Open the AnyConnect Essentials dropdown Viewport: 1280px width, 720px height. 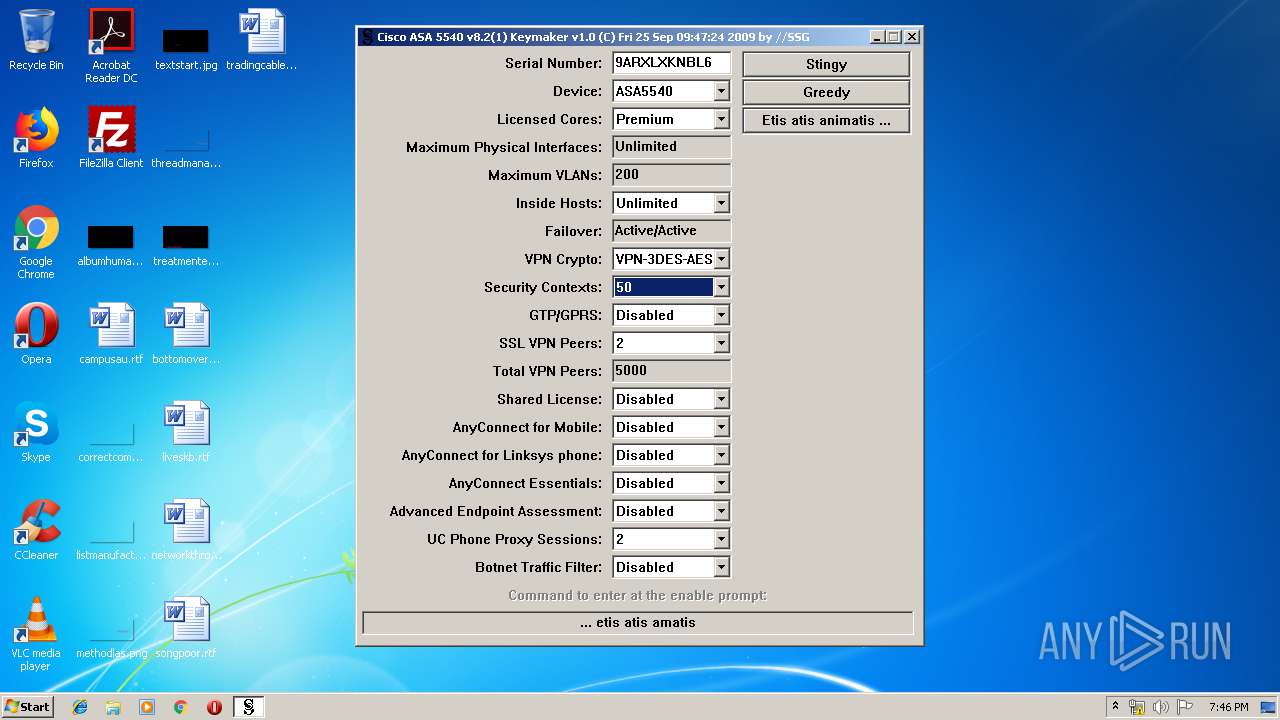pos(721,483)
